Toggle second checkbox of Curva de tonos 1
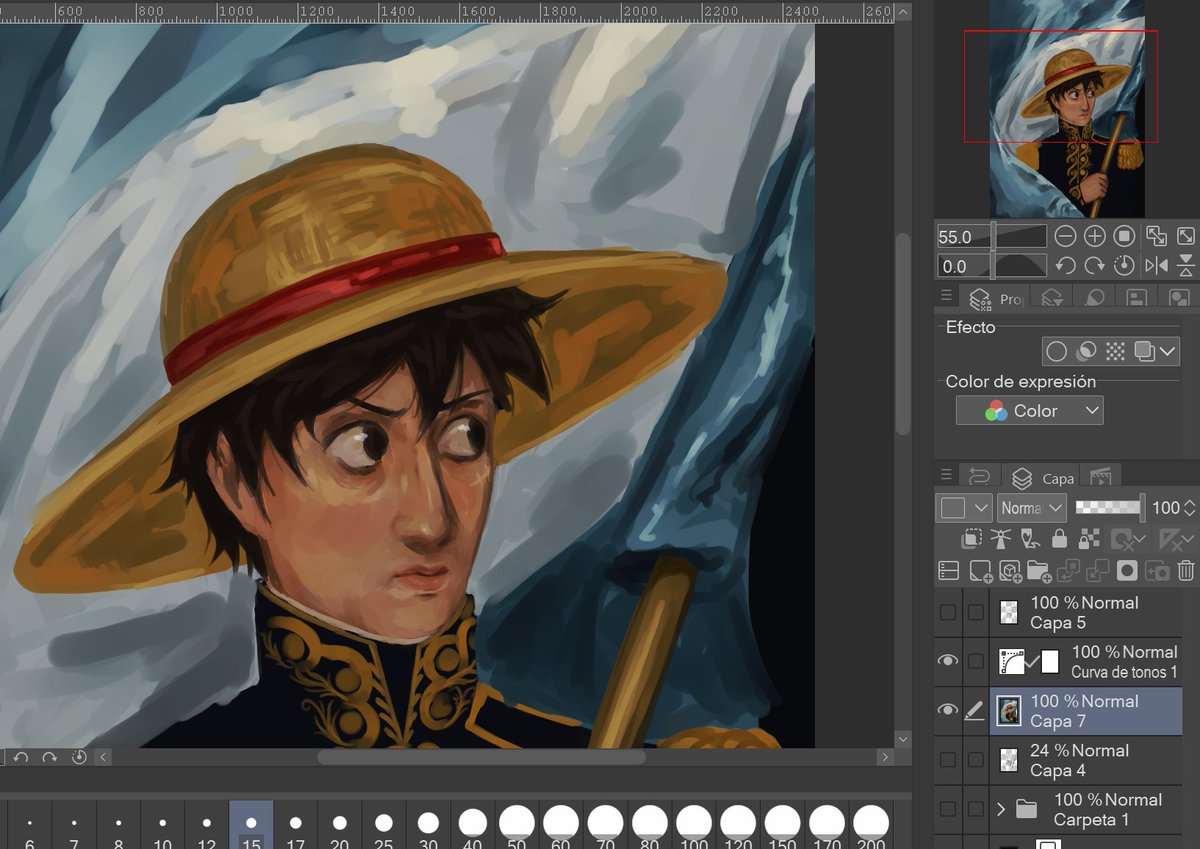This screenshot has height=849, width=1200. pos(976,661)
